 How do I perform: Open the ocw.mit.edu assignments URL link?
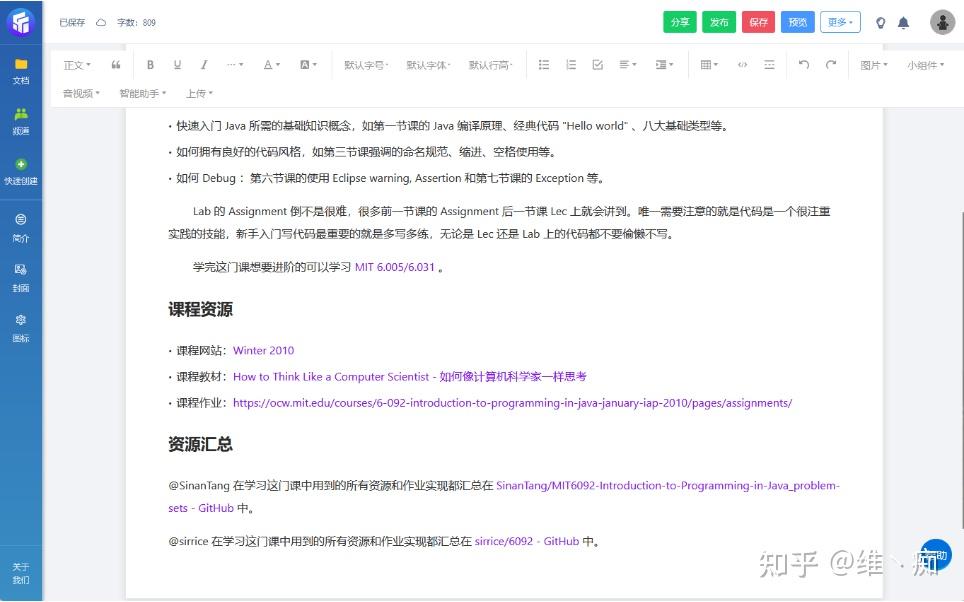(512, 403)
